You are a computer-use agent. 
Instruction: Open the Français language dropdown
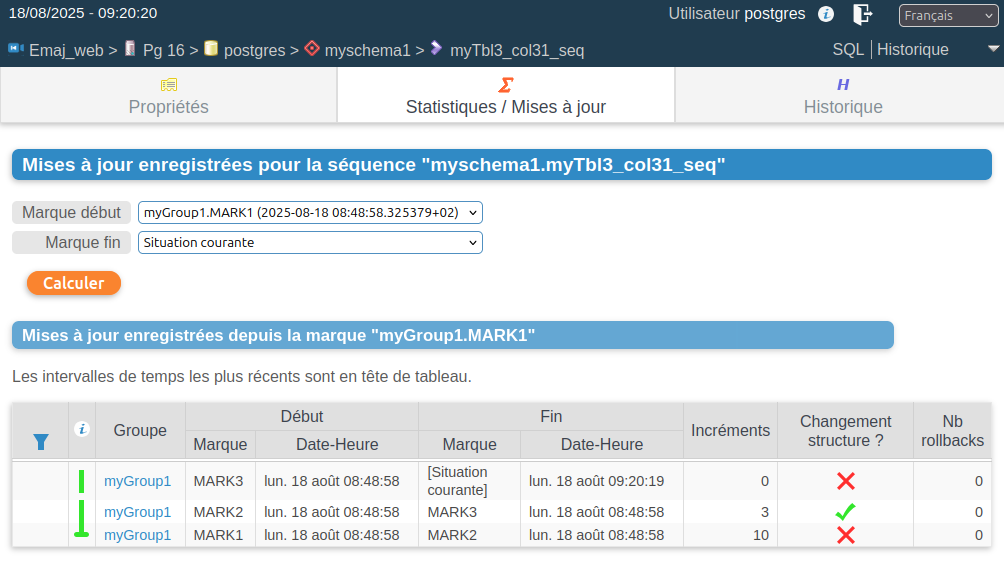pyautogui.click(x=948, y=15)
